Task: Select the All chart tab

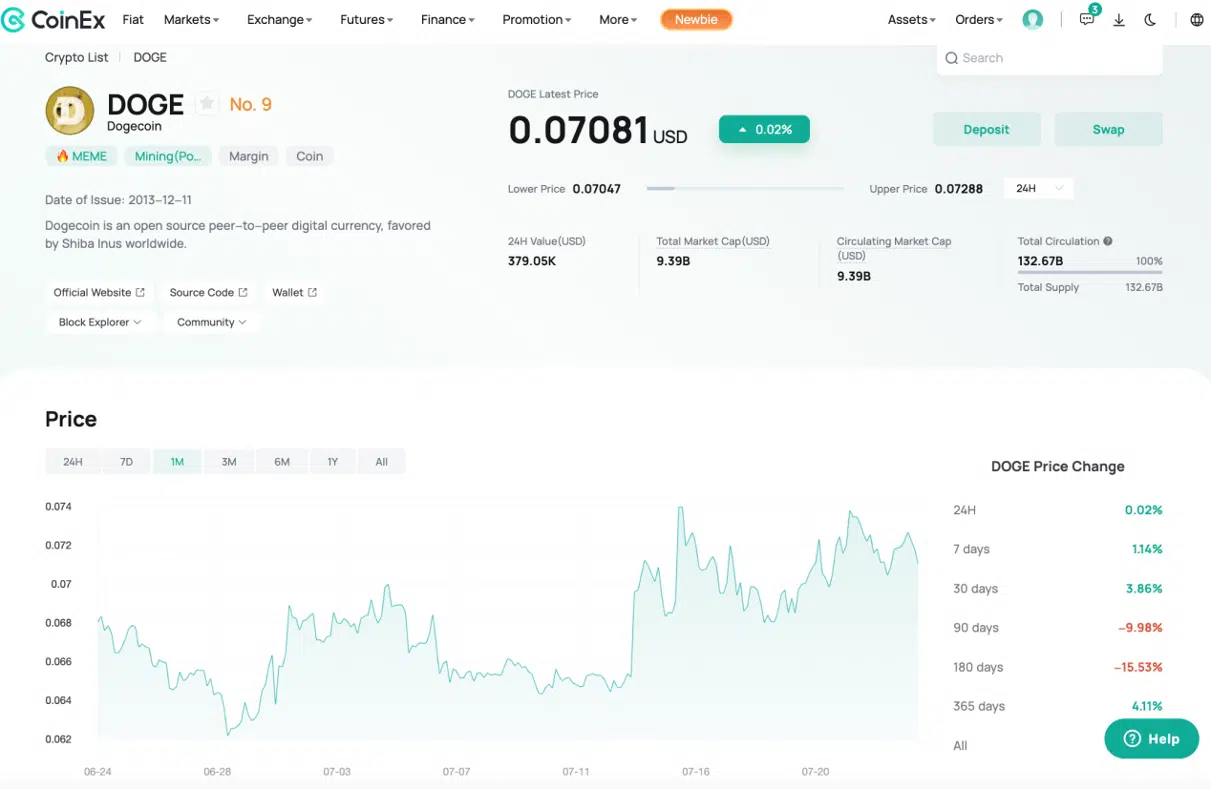Action: tap(381, 461)
